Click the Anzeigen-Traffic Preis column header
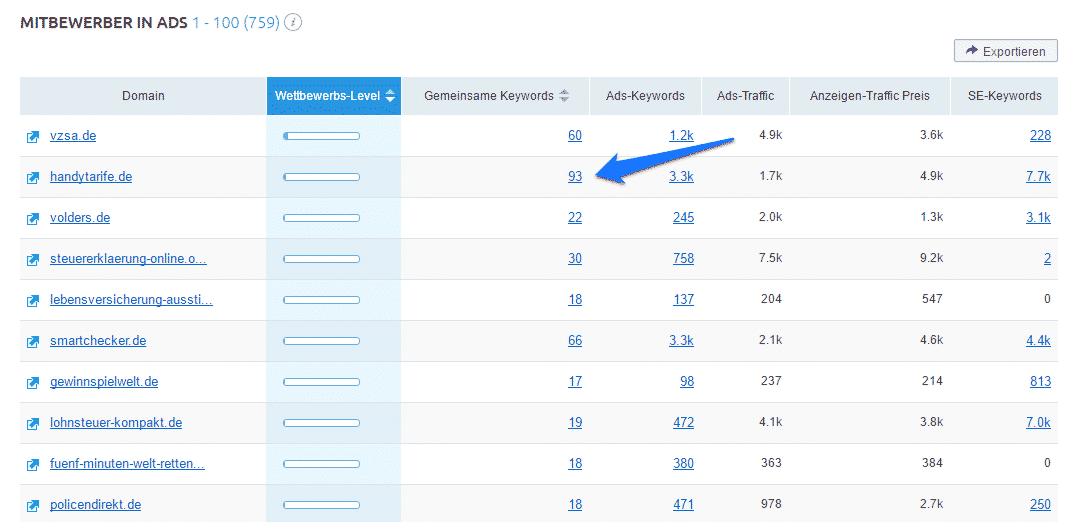 tap(869, 96)
